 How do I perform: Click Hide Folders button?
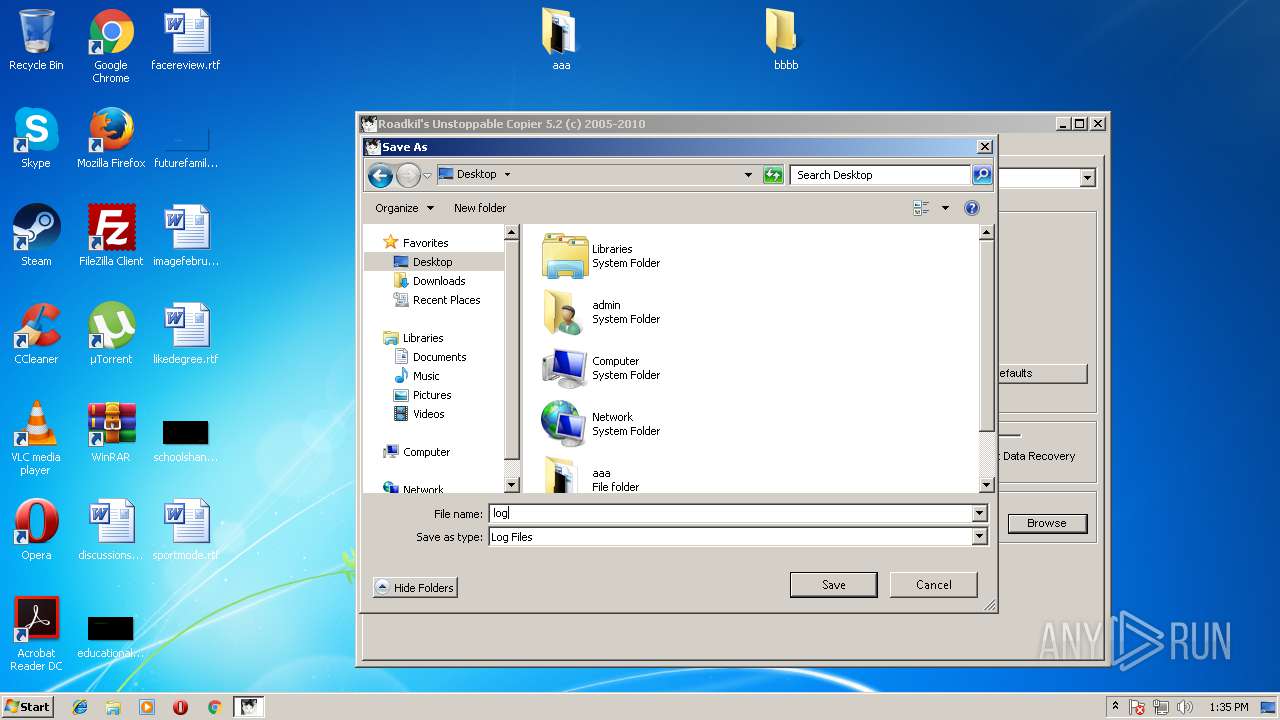pyautogui.click(x=415, y=588)
